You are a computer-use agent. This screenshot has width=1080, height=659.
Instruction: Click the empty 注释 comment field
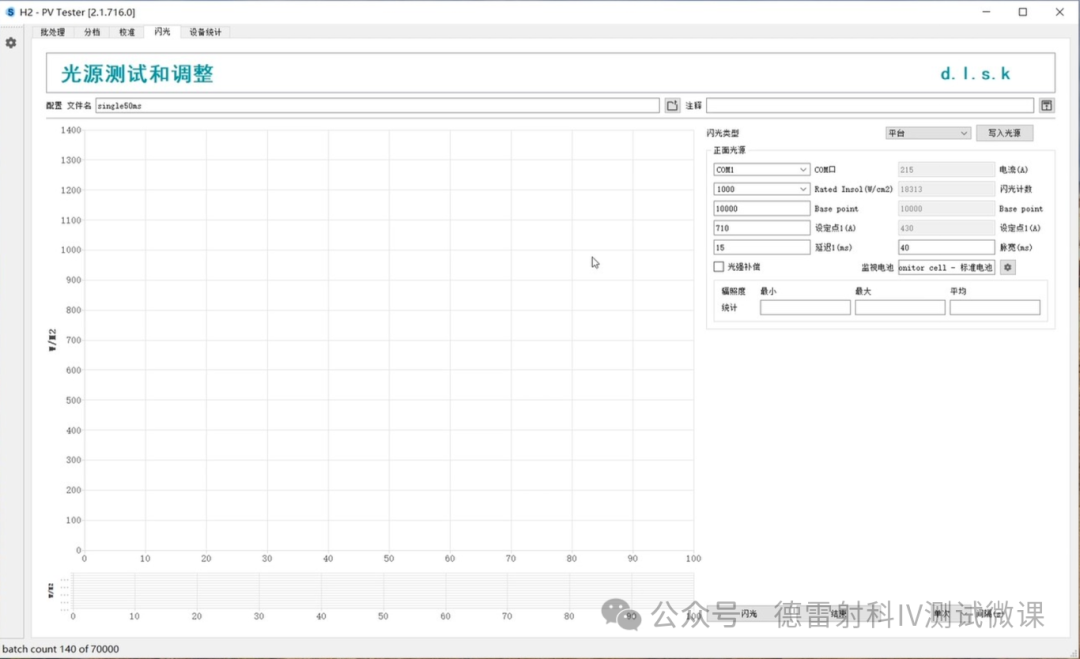[x=869, y=105]
